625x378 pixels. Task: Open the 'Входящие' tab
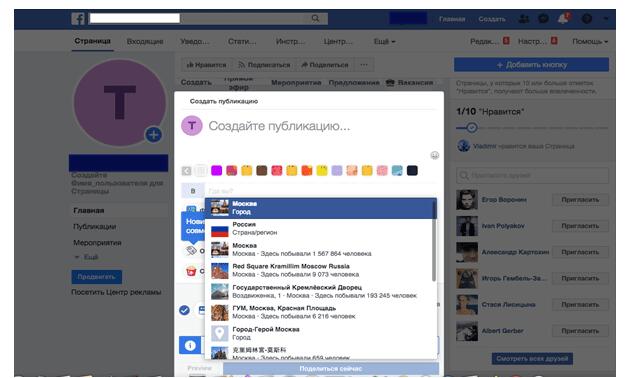tap(145, 41)
